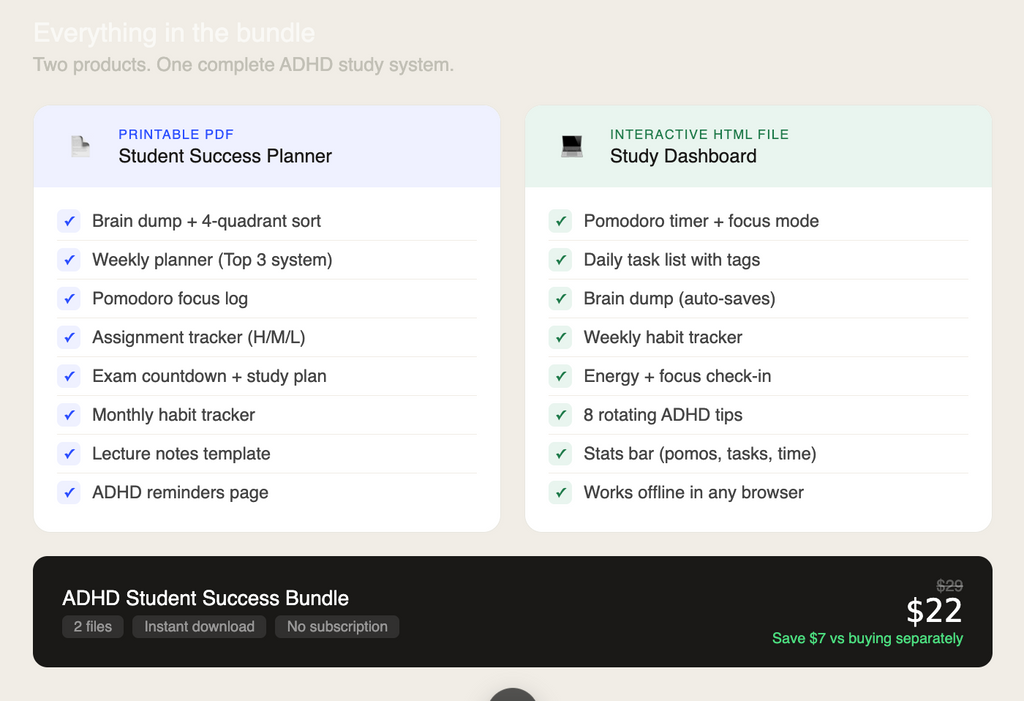Click green checkmark next to Daily task list with tags

click(x=560, y=260)
